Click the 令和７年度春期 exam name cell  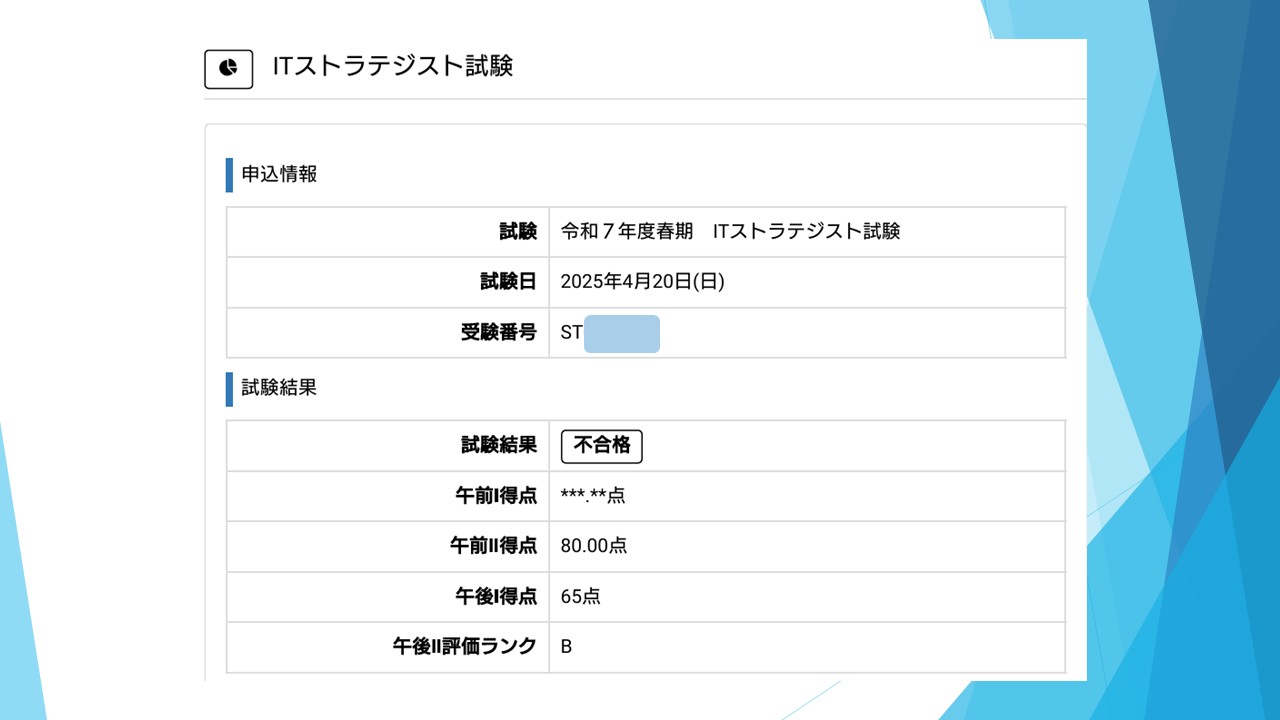click(731, 232)
